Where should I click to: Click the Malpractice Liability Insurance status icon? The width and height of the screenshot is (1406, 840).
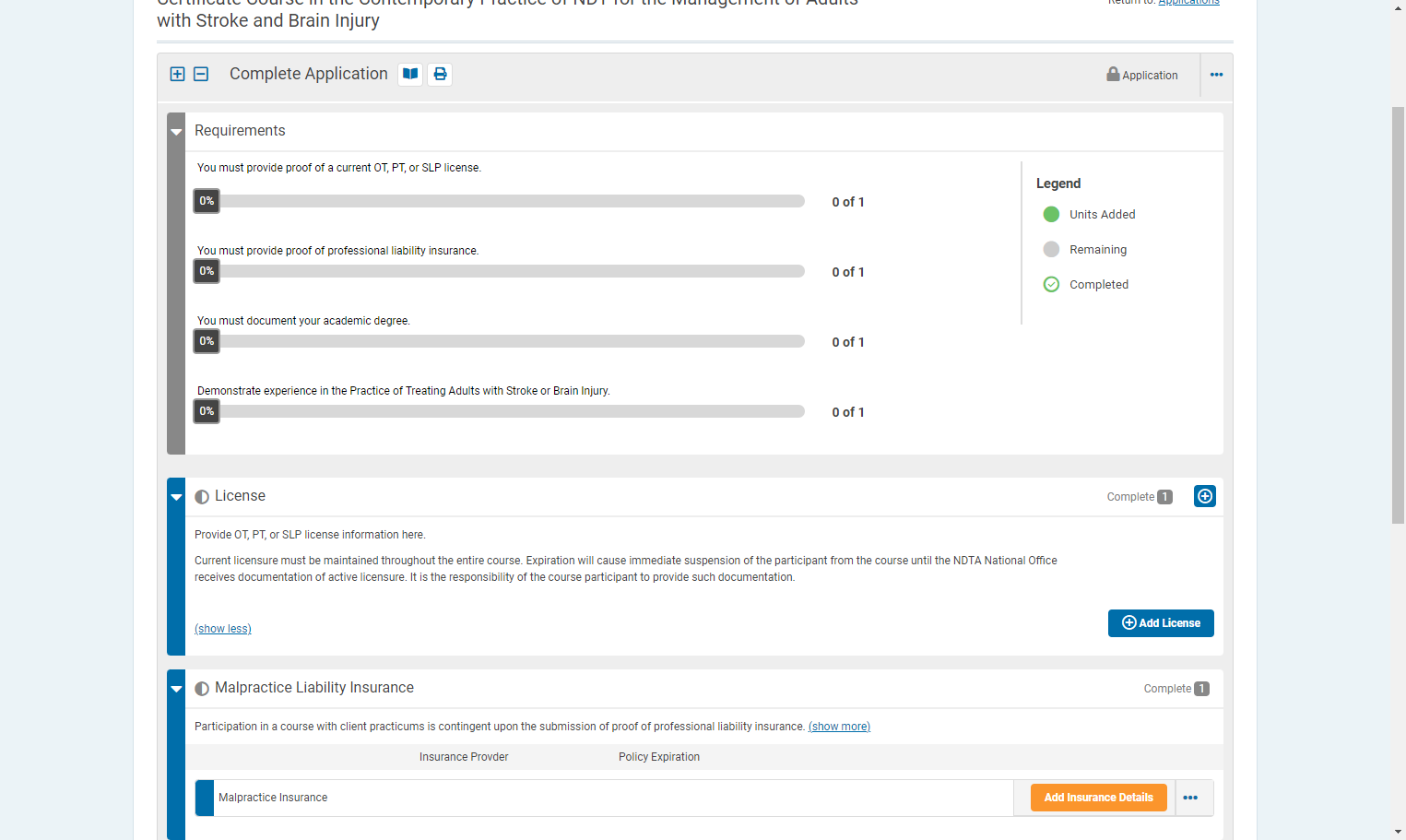(202, 689)
